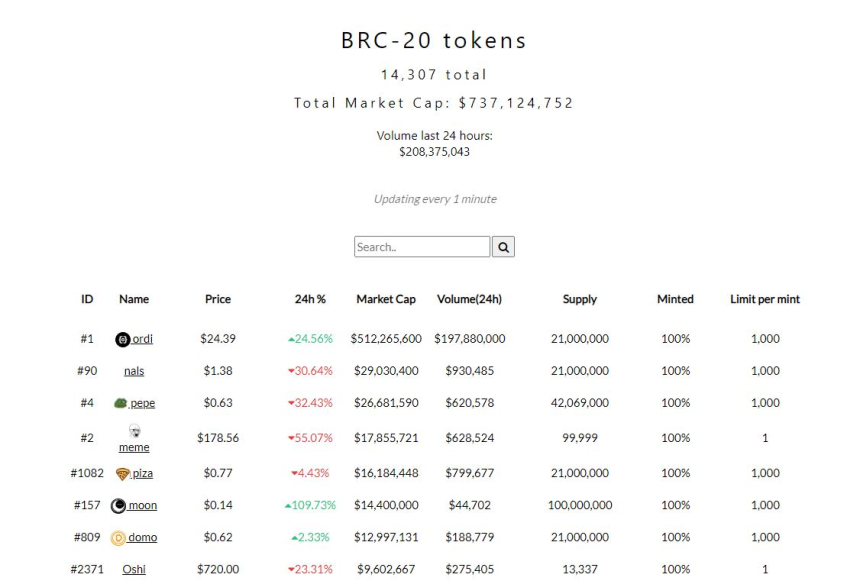Image resolution: width=860 pixels, height=584 pixels.
Task: Select moon's green 109.73% change value
Action: tap(313, 505)
